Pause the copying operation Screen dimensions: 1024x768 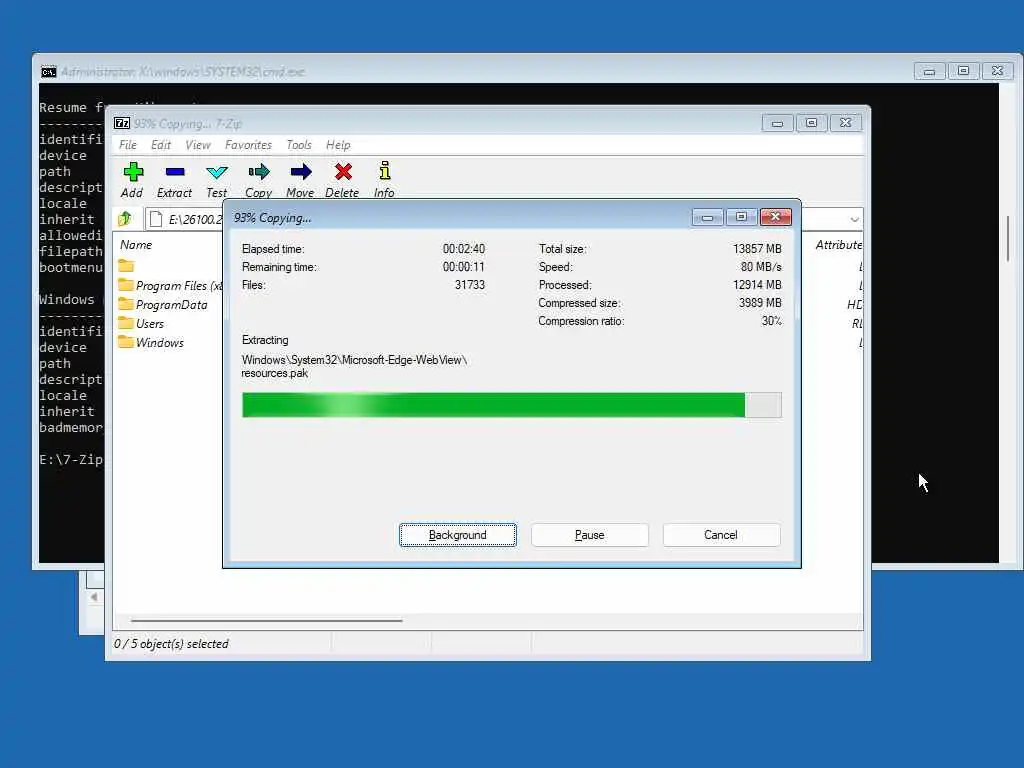pos(590,535)
